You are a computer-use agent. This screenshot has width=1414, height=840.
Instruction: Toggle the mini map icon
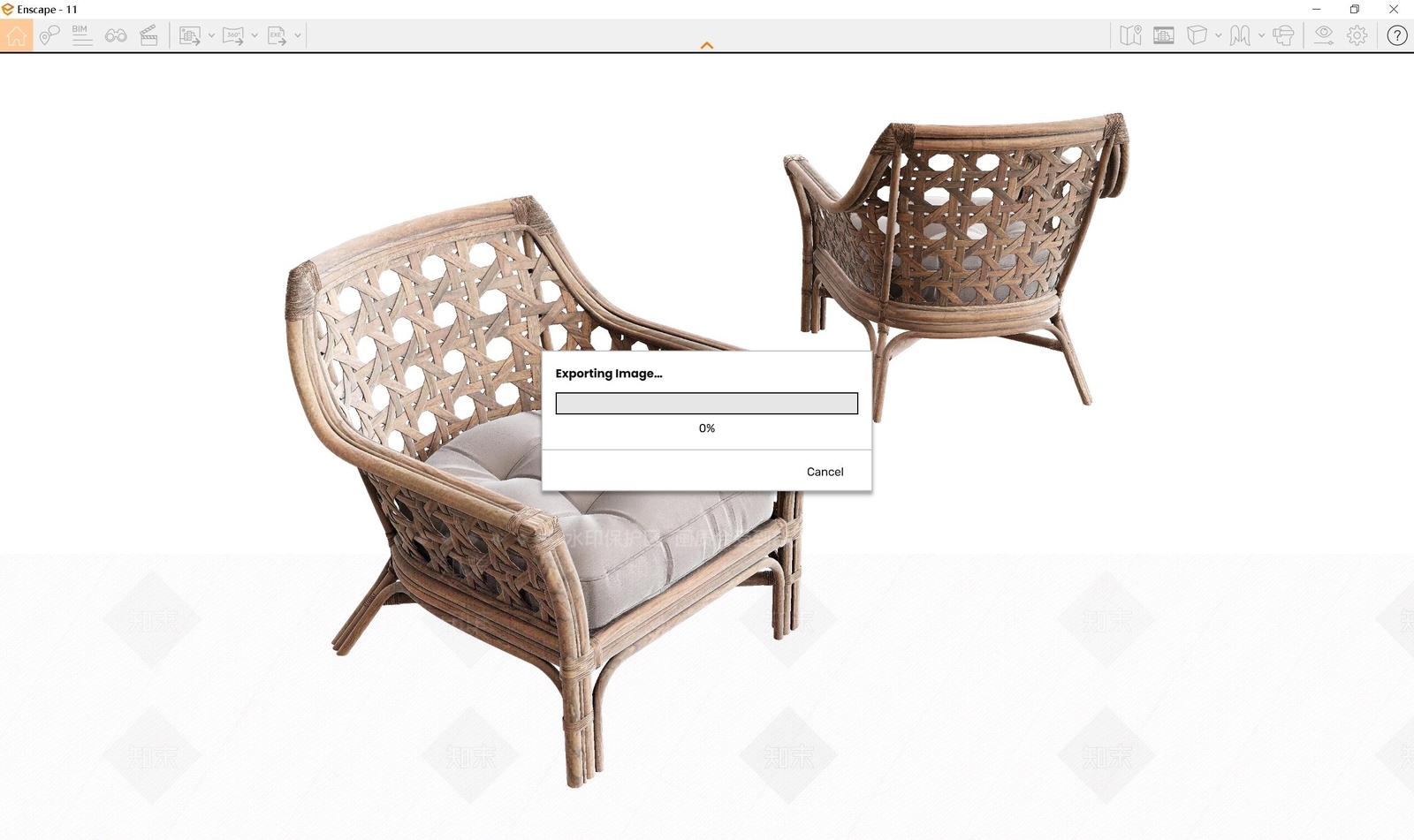pos(1130,35)
